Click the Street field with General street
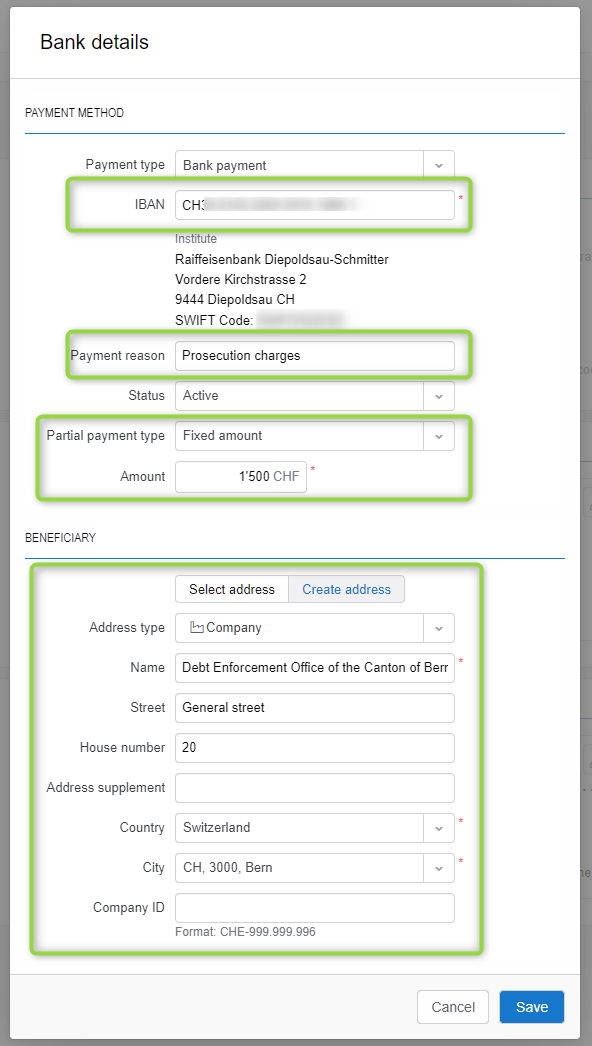Image resolution: width=592 pixels, height=1046 pixels. [315, 708]
